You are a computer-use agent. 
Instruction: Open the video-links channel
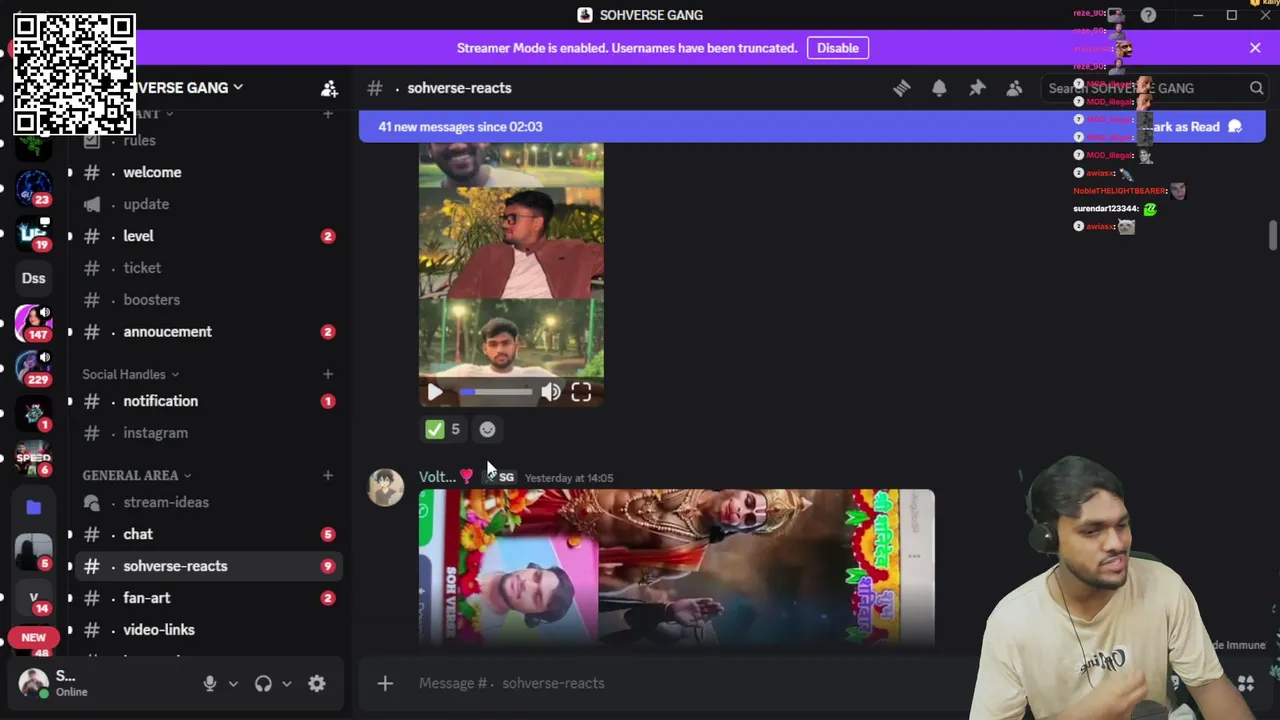pyautogui.click(x=207, y=630)
